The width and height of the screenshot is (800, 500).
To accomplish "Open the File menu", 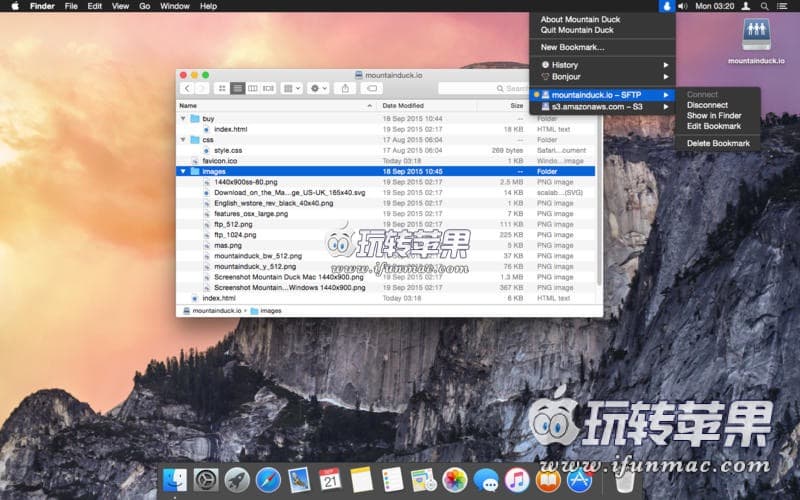I will coord(71,6).
